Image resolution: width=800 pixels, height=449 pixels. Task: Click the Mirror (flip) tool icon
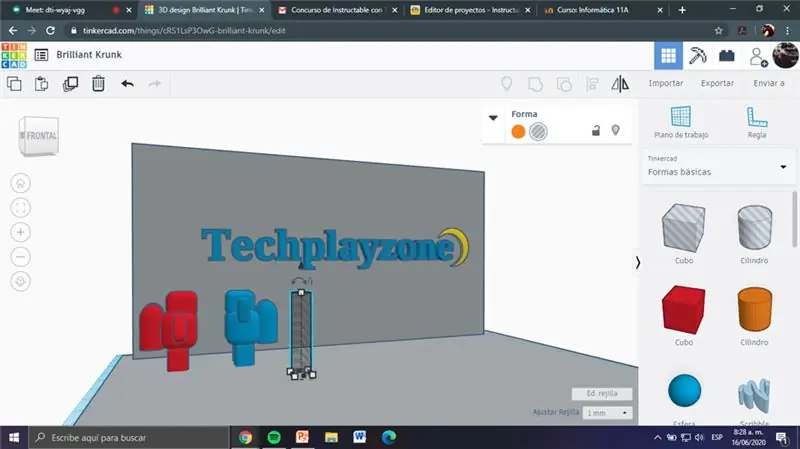(x=620, y=84)
